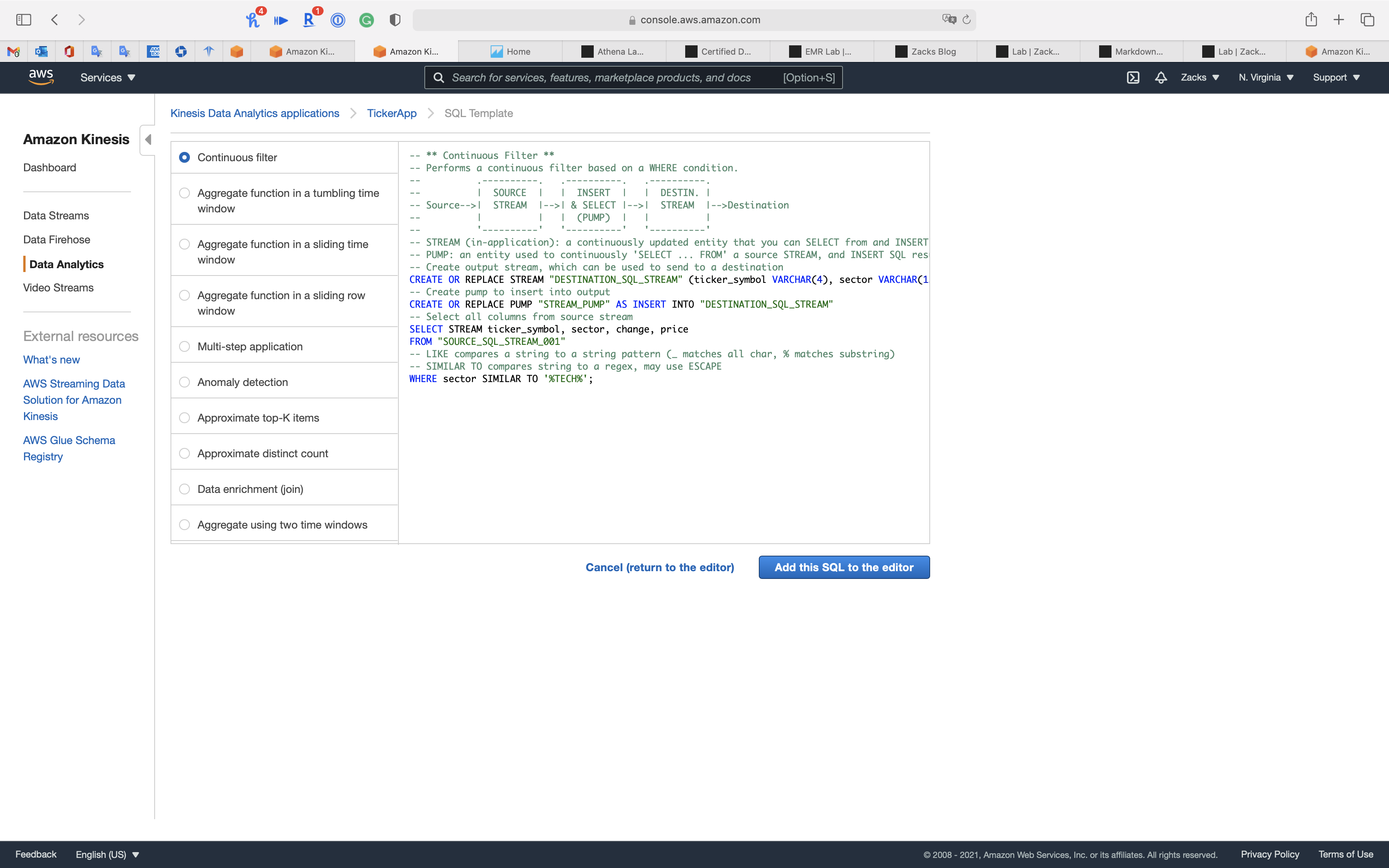Expand the Zacks account dropdown
Viewport: 1389px width, 868px height.
[x=1199, y=77]
